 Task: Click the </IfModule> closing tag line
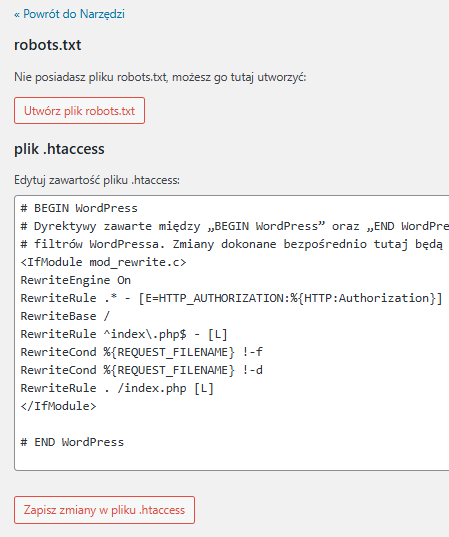coord(59,406)
